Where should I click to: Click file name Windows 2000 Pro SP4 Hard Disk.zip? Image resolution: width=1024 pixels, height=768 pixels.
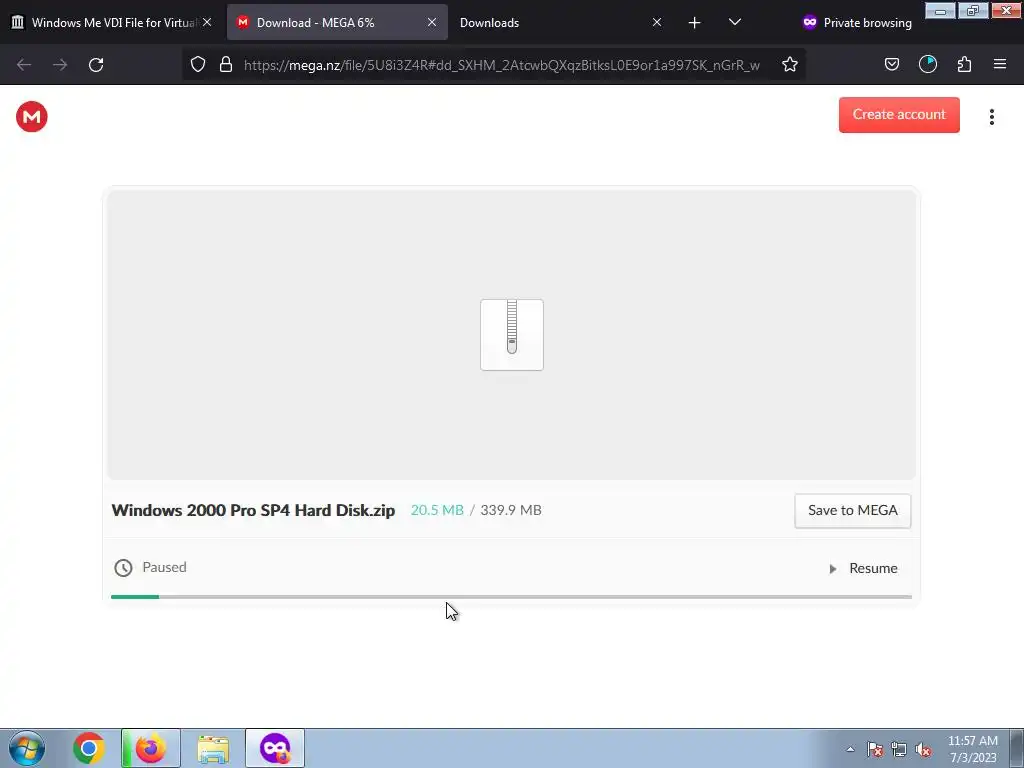tap(253, 511)
